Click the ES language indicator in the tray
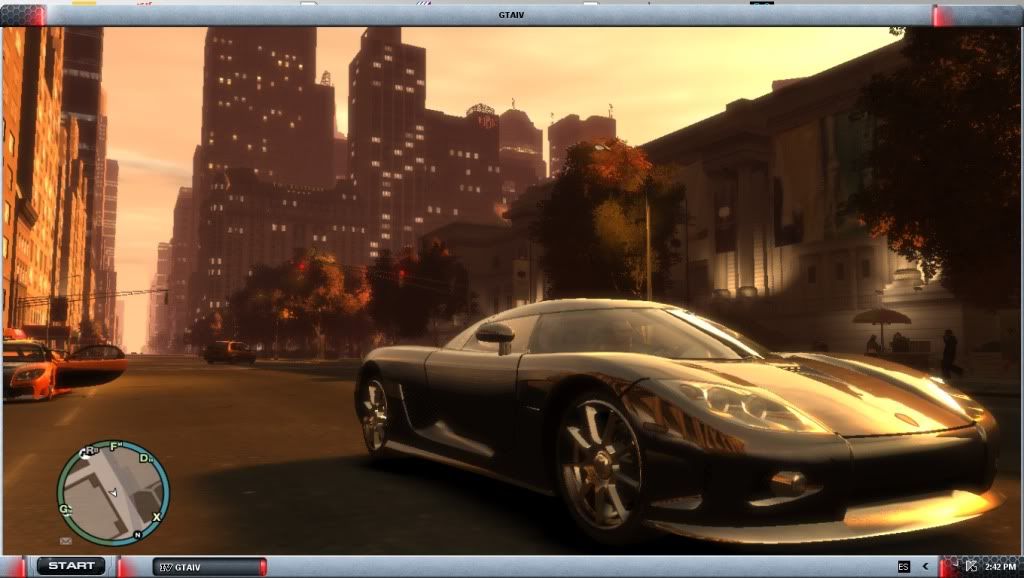This screenshot has height=578, width=1024. coord(904,567)
